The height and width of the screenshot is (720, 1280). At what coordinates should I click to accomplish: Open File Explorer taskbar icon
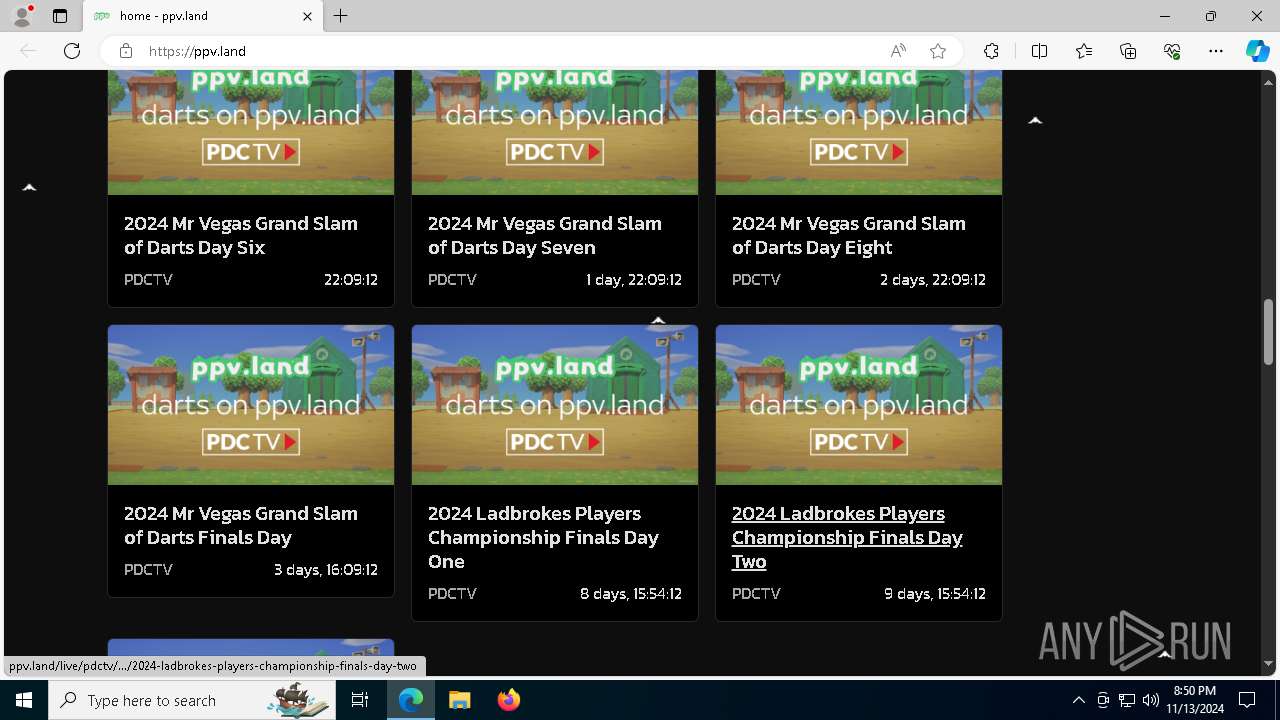coord(459,700)
